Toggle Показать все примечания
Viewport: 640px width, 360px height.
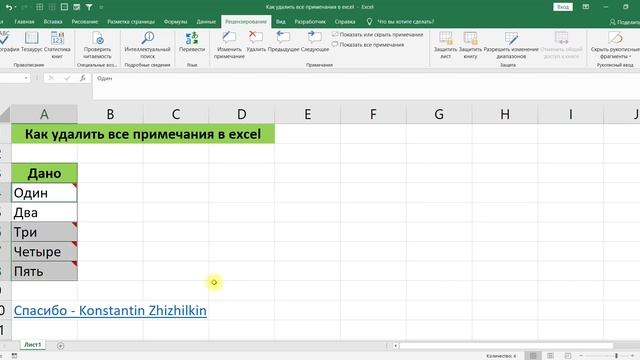click(x=368, y=44)
